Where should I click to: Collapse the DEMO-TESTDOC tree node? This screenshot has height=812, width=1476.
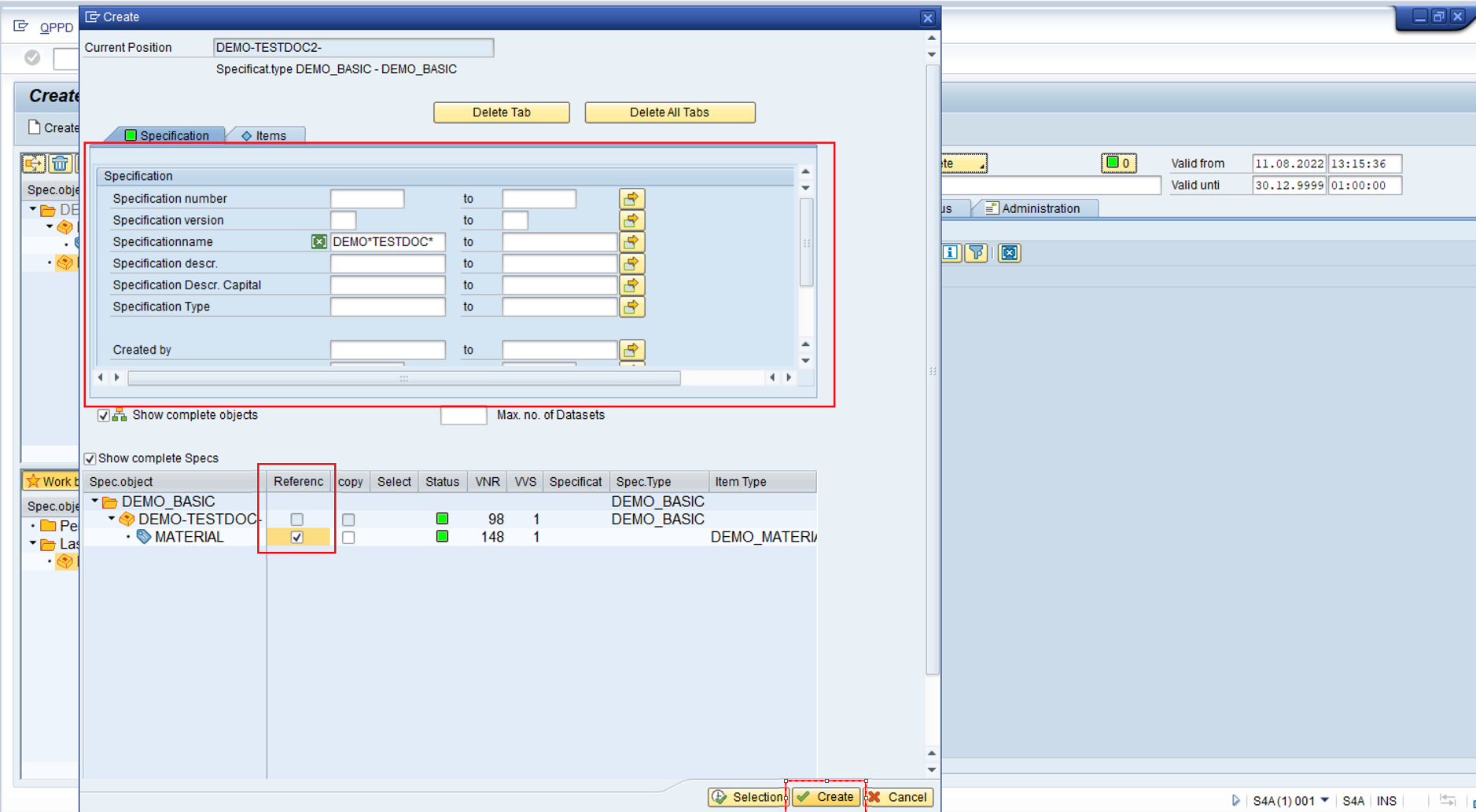112,519
